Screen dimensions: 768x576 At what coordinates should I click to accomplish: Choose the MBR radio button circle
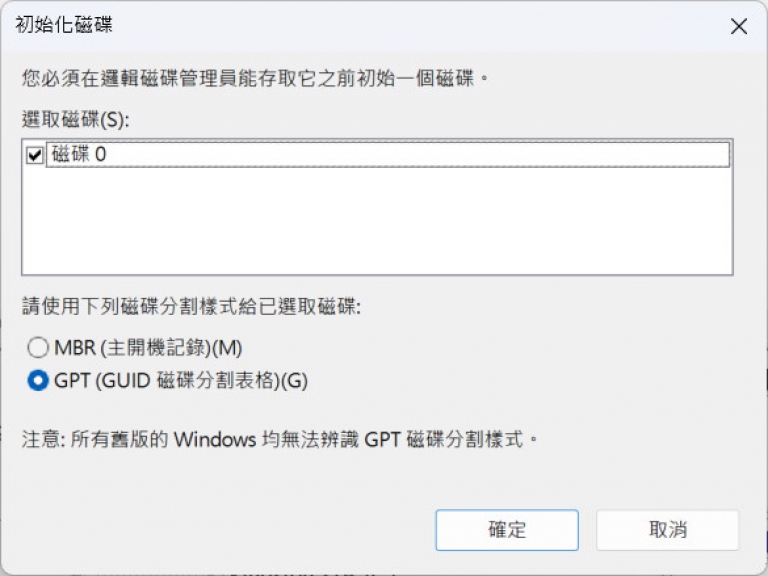(x=38, y=348)
